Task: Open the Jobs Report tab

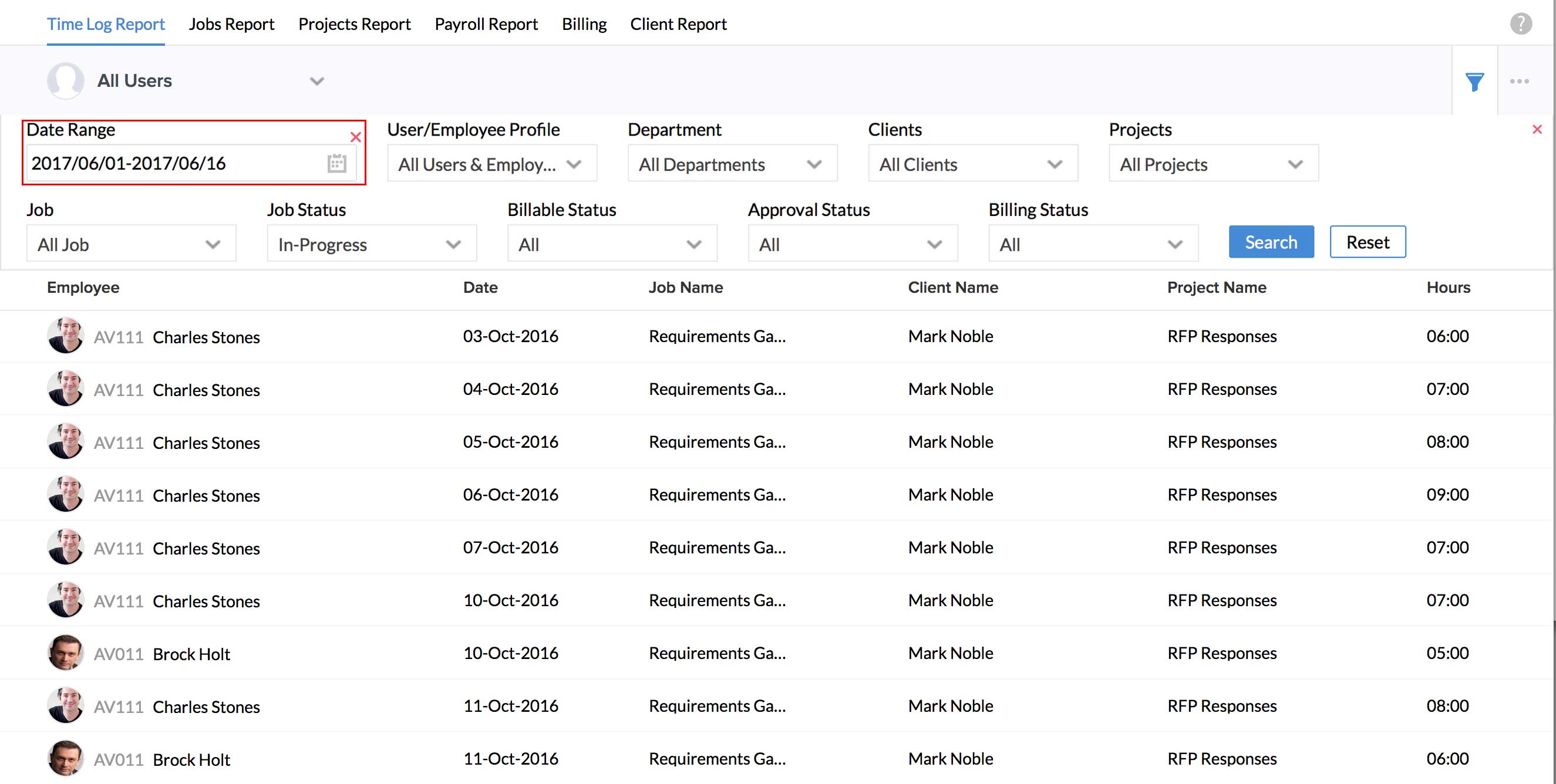Action: (x=231, y=24)
